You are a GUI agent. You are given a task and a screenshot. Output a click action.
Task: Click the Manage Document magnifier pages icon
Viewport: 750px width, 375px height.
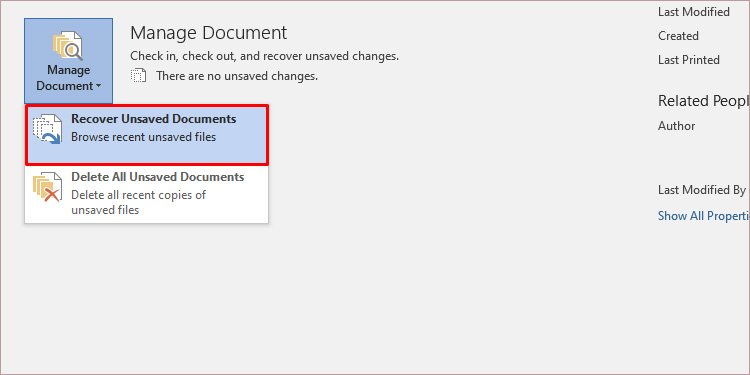coord(68,45)
